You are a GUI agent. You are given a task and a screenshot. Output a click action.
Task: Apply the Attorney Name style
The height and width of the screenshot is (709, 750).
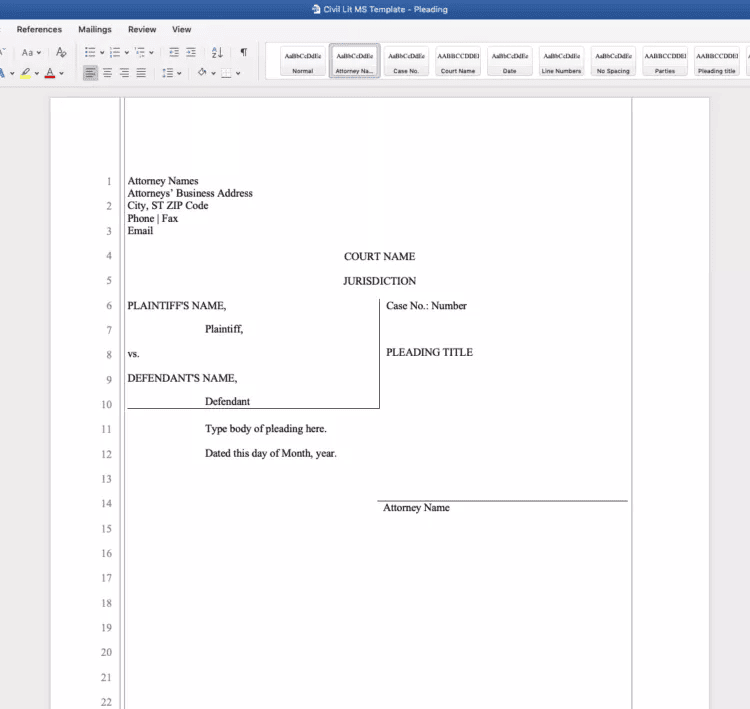354,61
